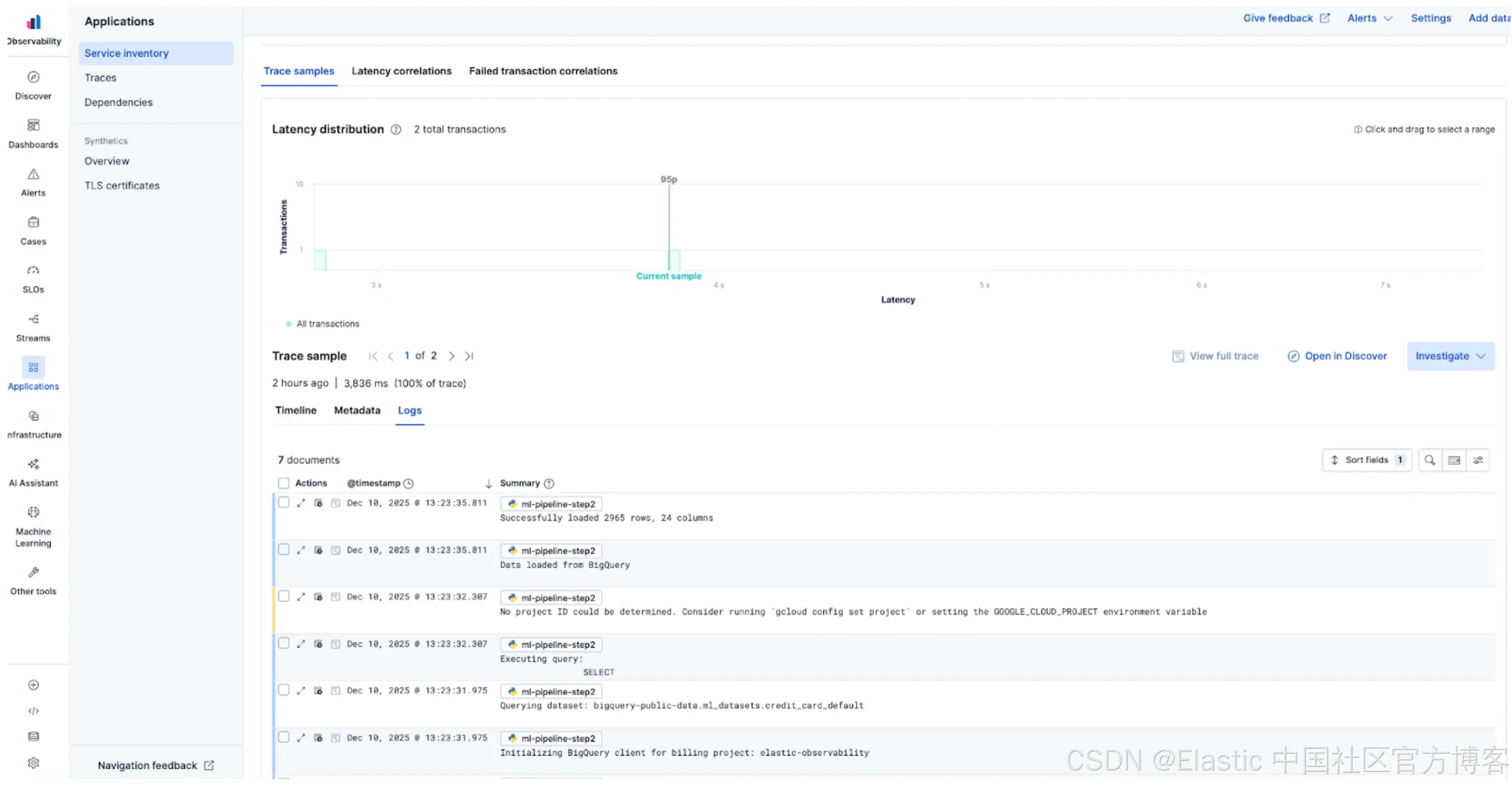Open the Sort fields selector

coord(1367,460)
